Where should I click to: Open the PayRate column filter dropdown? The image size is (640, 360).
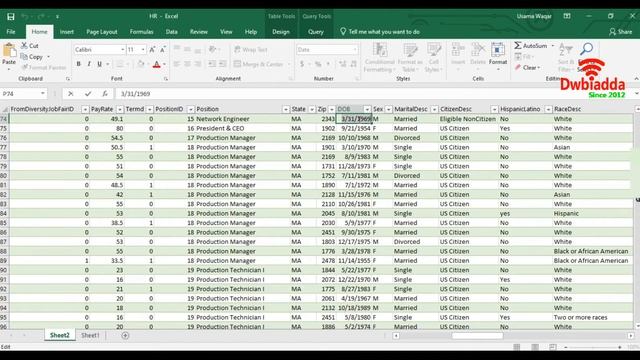tap(120, 109)
